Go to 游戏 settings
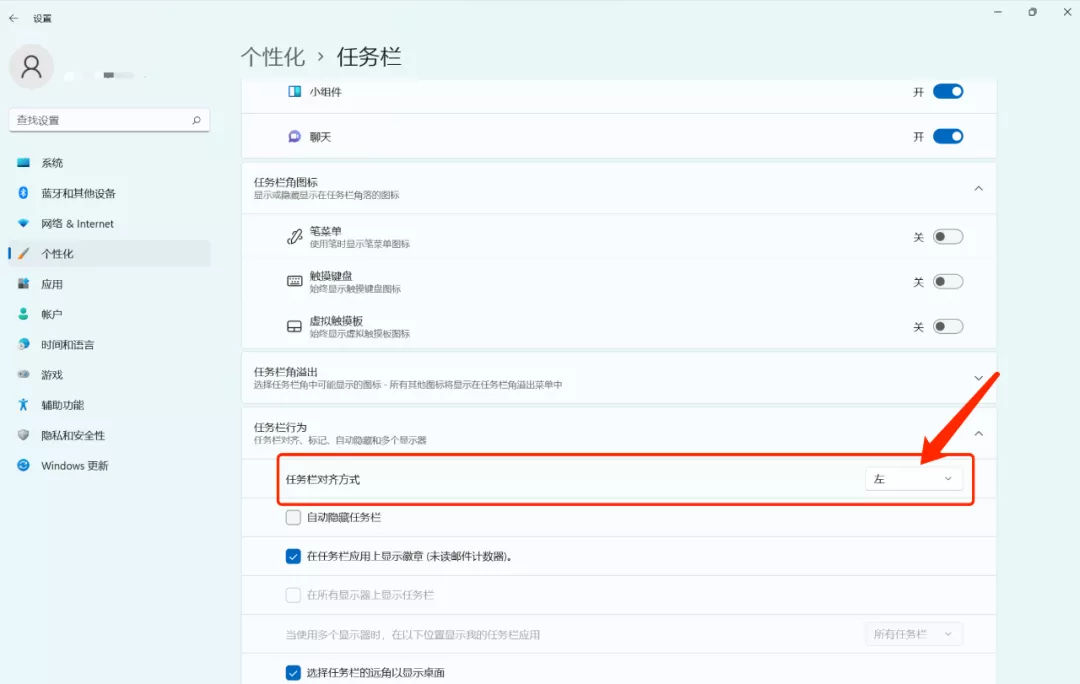1080x684 pixels. click(110, 375)
